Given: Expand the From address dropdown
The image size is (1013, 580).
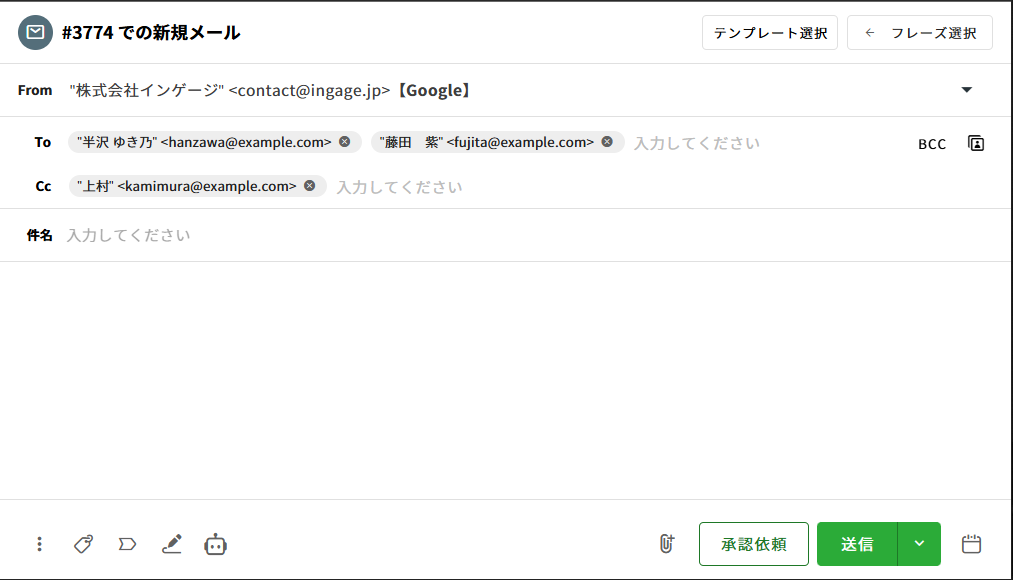Looking at the screenshot, I should point(966,90).
